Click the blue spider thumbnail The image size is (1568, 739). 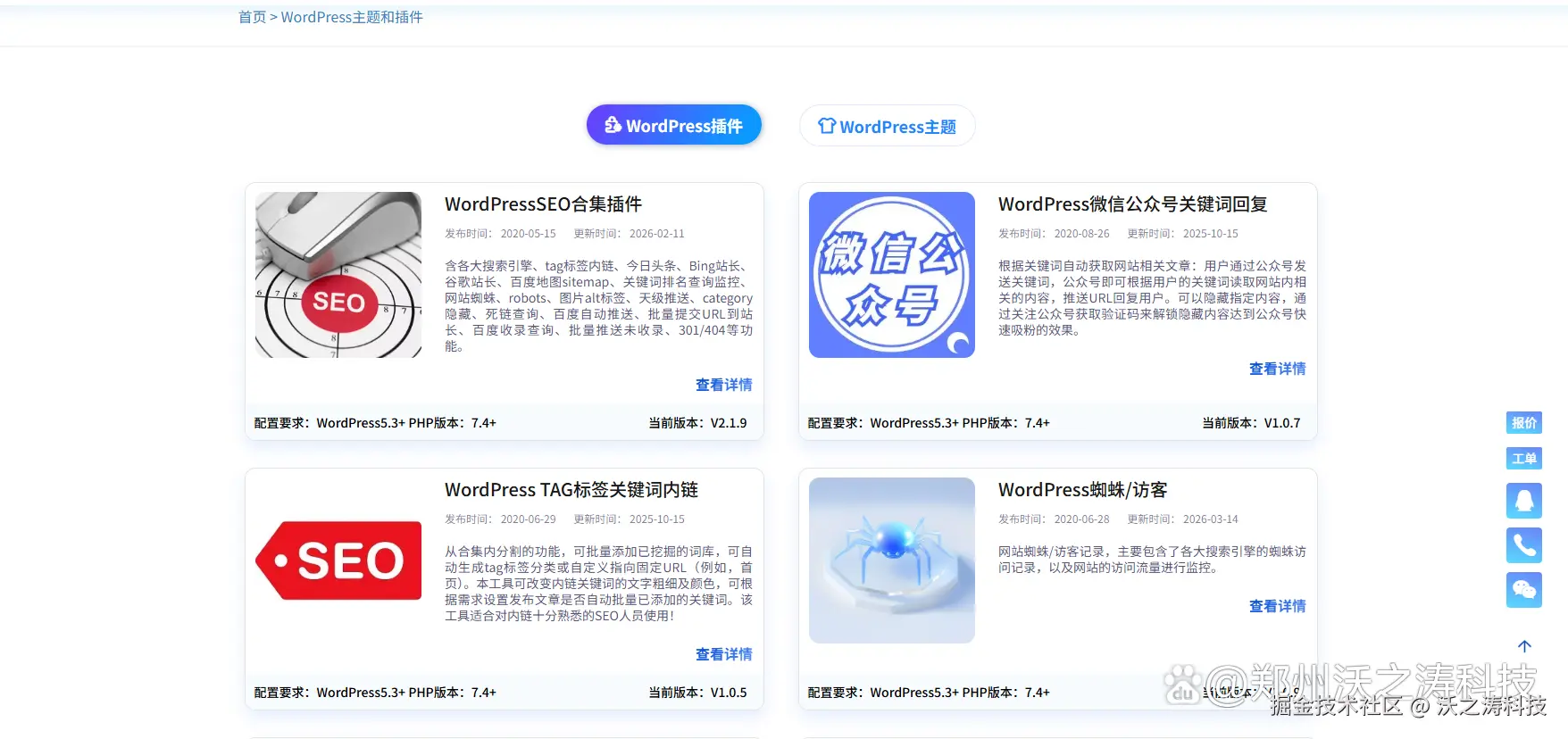point(892,560)
